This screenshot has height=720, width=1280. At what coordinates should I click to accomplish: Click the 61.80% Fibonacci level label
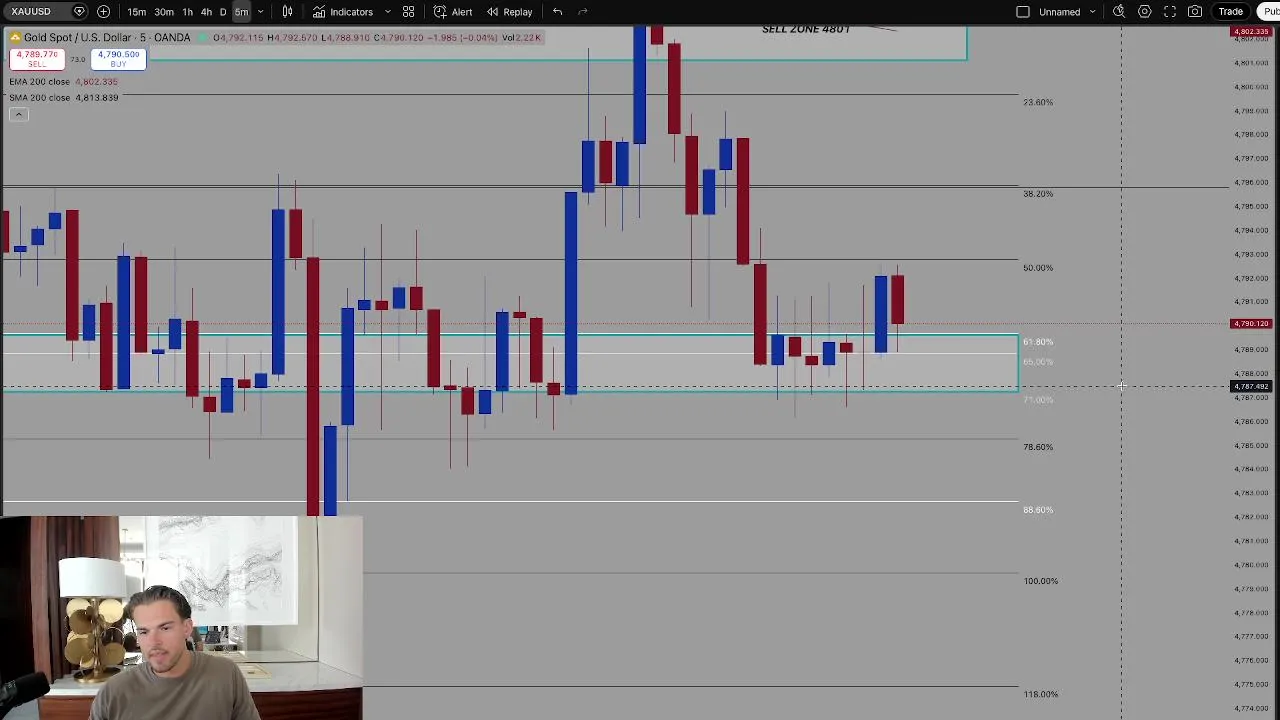point(1038,342)
